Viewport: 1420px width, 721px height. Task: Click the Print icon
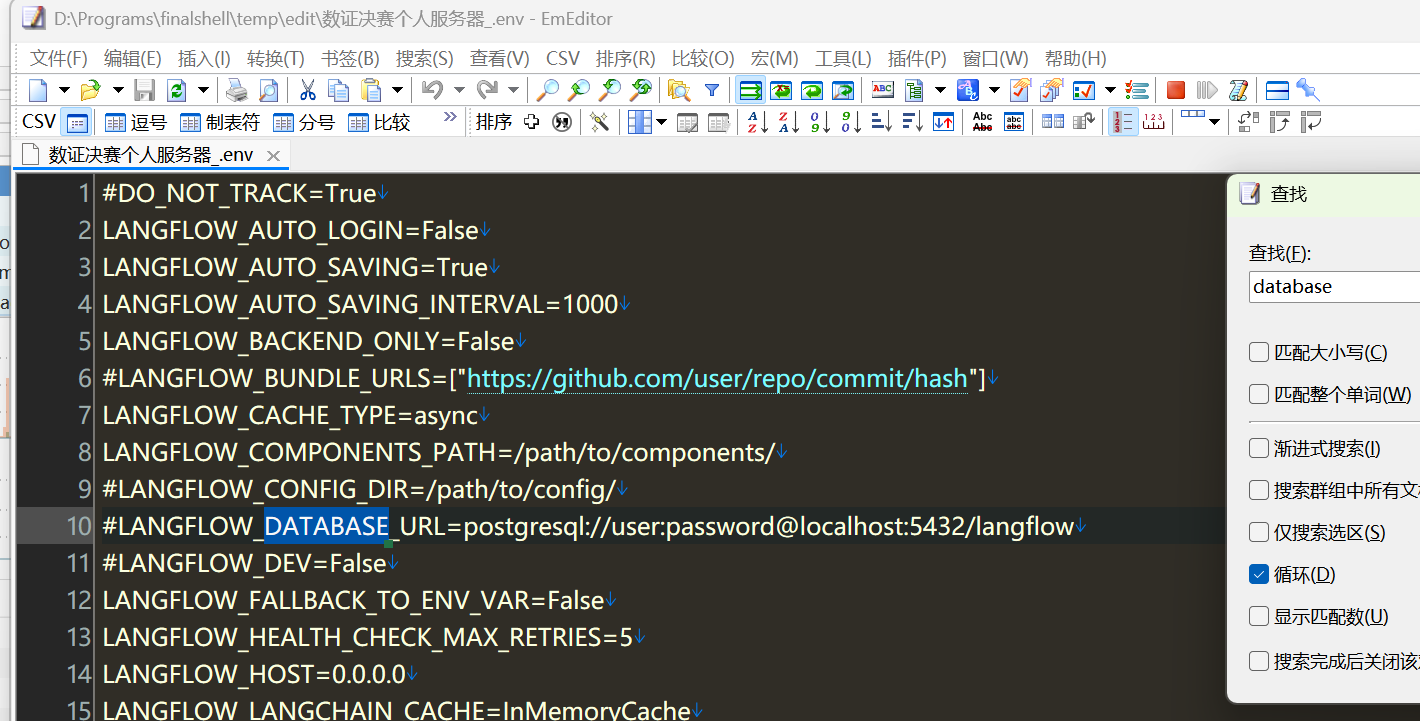(237, 90)
